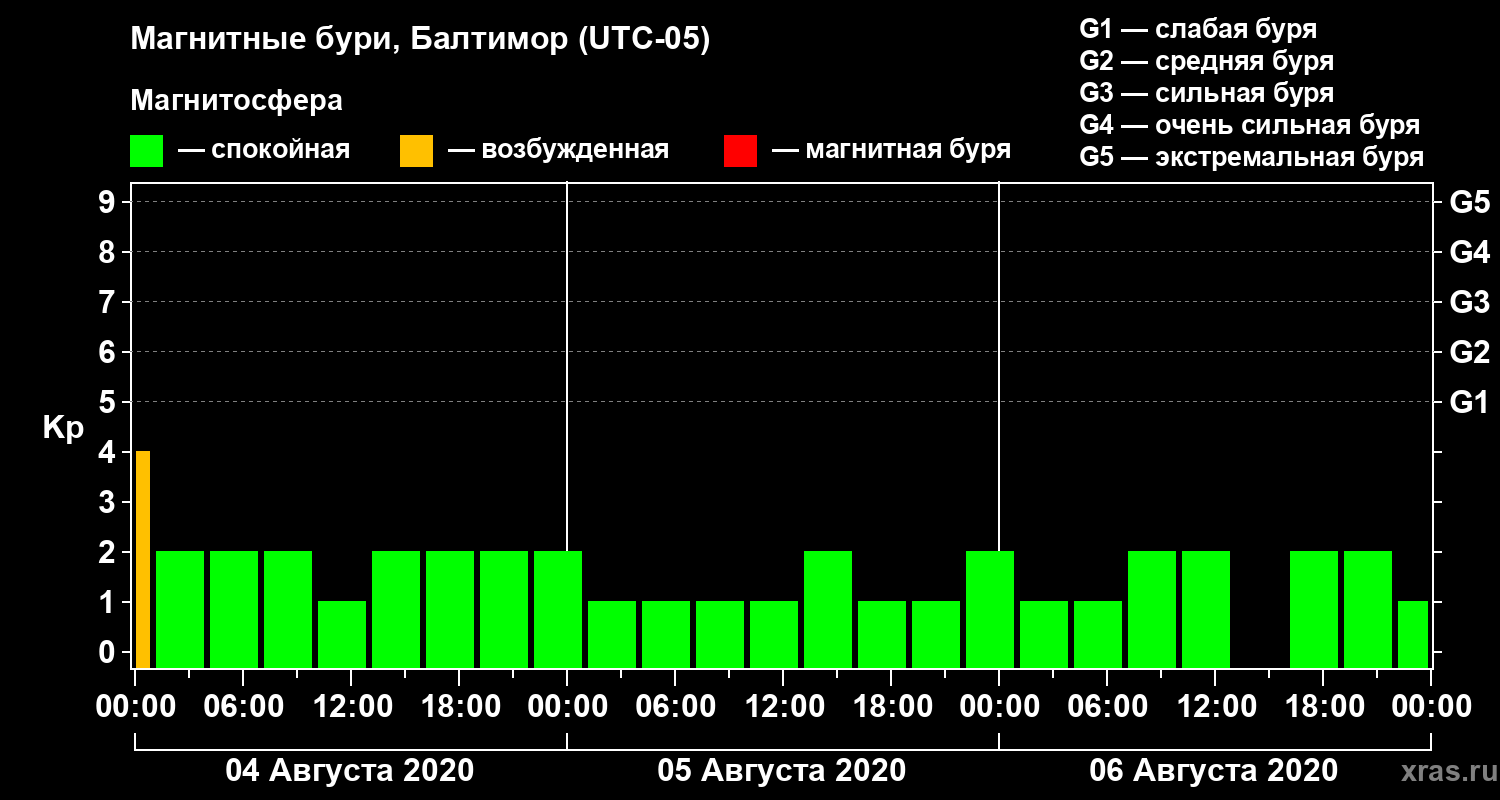Viewport: 1500px width, 800px height.
Task: Click the 'G3' label on the right axis
Action: pos(1469,303)
